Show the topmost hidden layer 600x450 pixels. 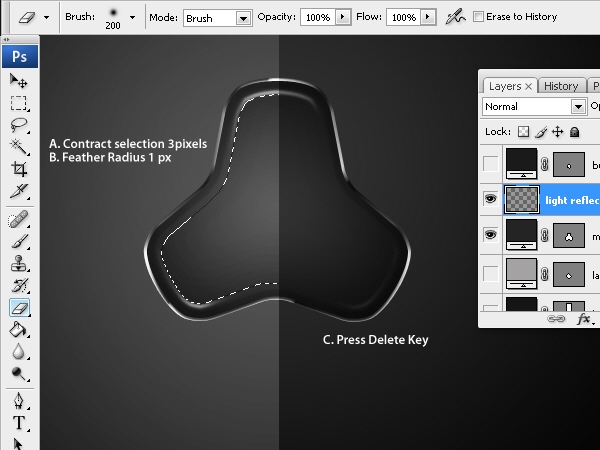[490, 162]
